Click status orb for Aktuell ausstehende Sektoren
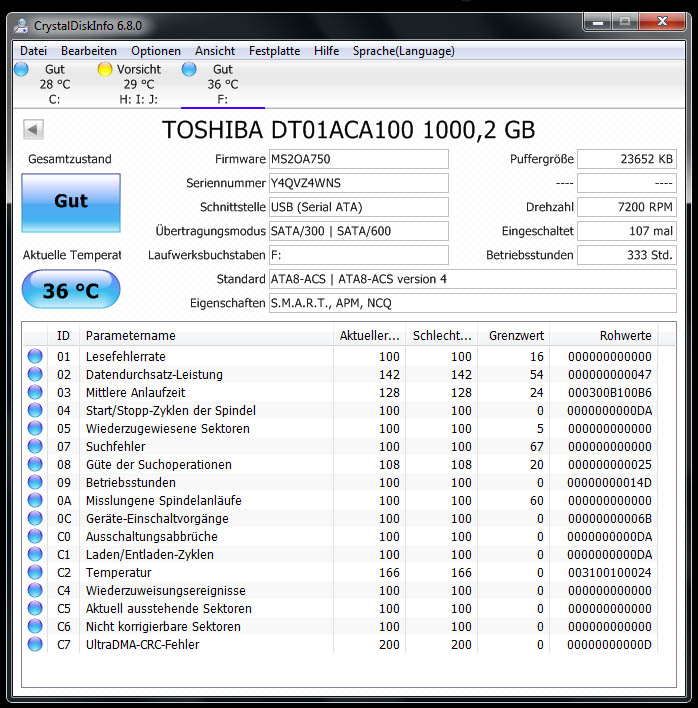The height and width of the screenshot is (708, 698). 35,608
